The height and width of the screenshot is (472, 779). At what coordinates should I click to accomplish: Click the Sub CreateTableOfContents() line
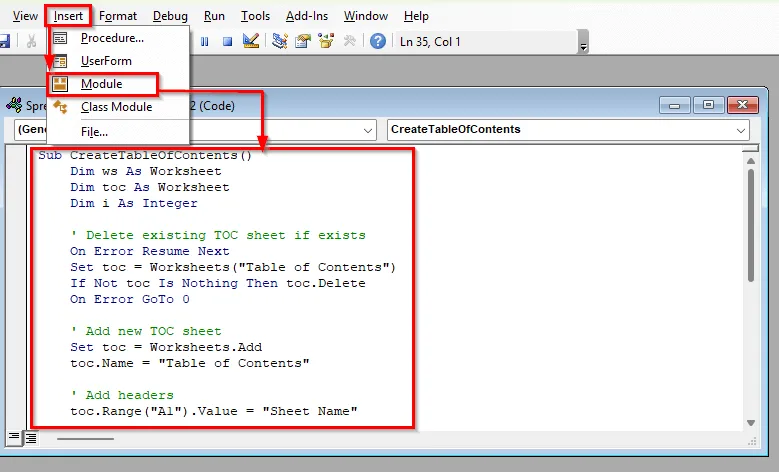(x=145, y=155)
